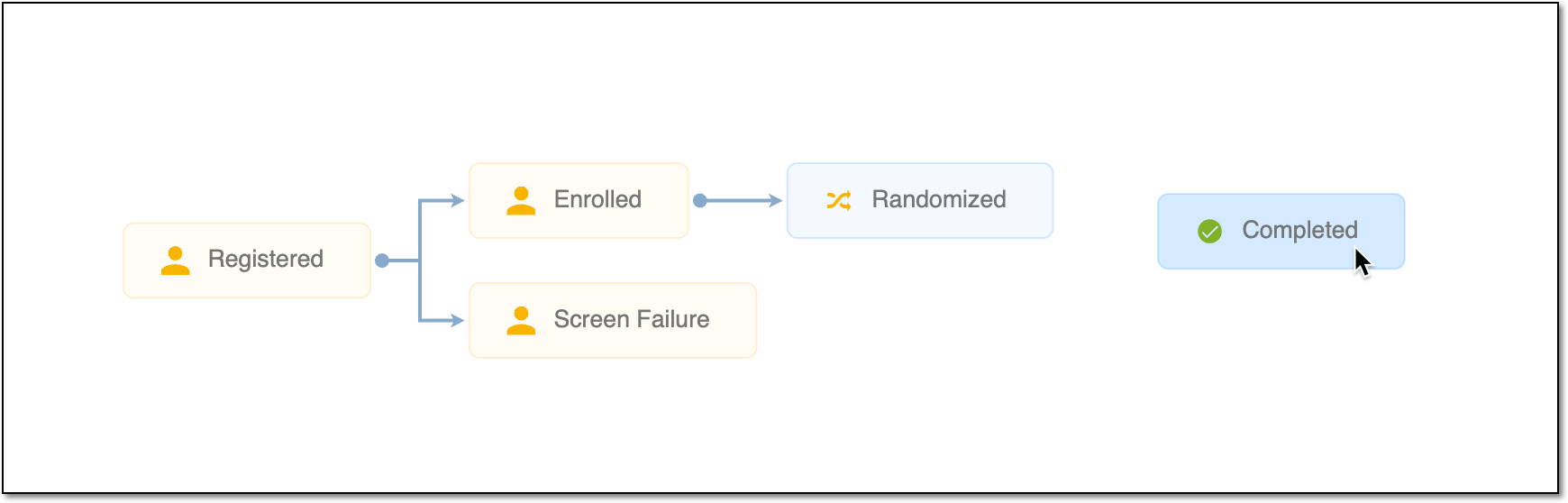The image size is (1568, 503).
Task: Click the person icon in the Registered node
Action: click(175, 261)
